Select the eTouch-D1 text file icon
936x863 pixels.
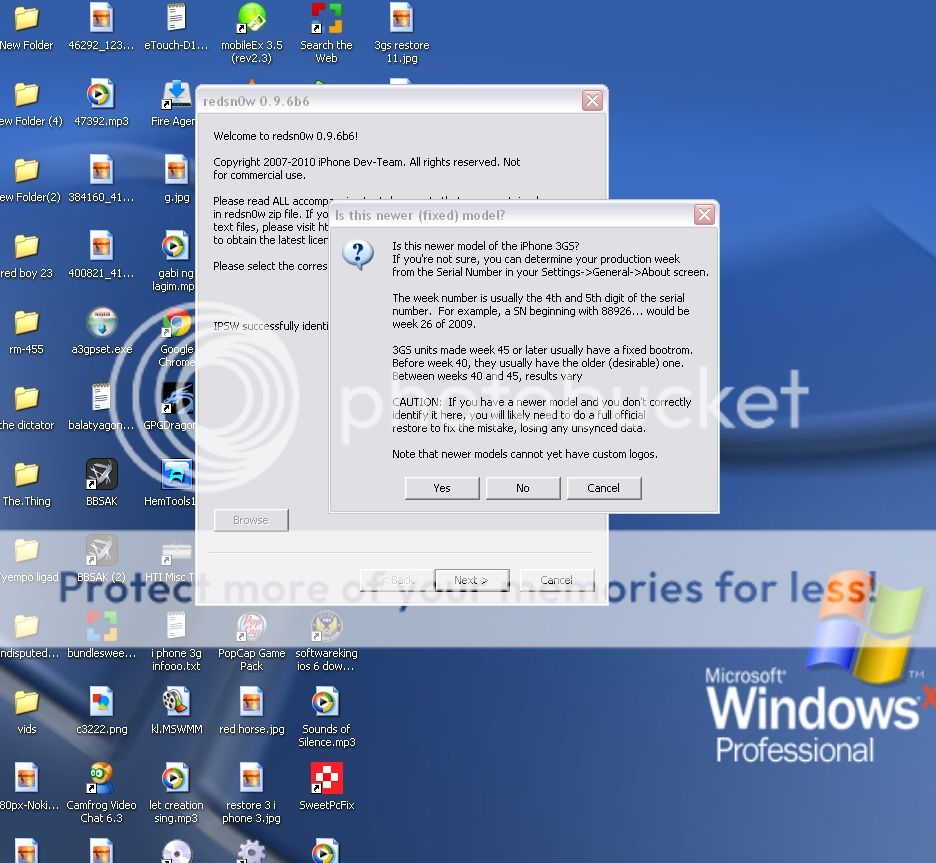tap(176, 18)
